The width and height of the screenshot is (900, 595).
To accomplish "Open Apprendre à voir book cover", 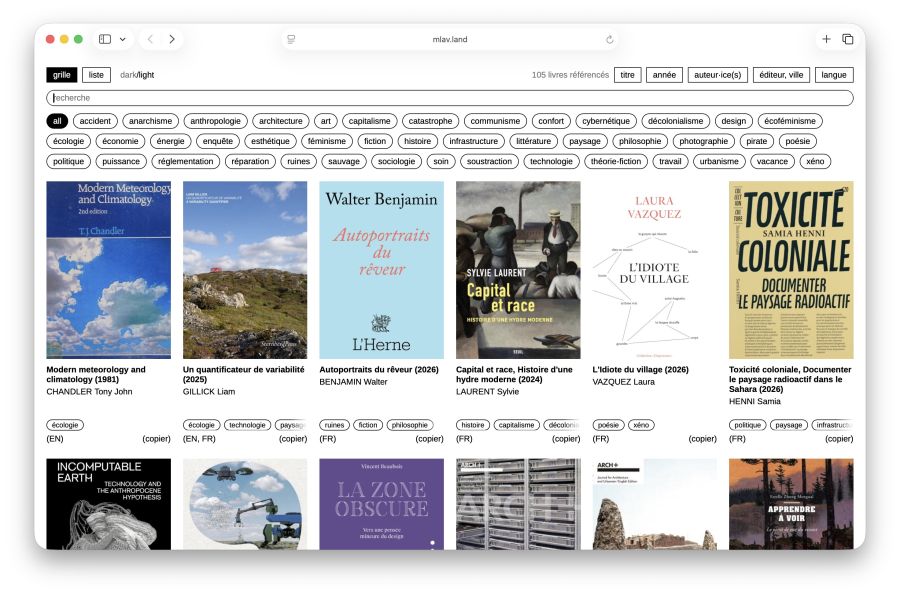I will [x=791, y=504].
